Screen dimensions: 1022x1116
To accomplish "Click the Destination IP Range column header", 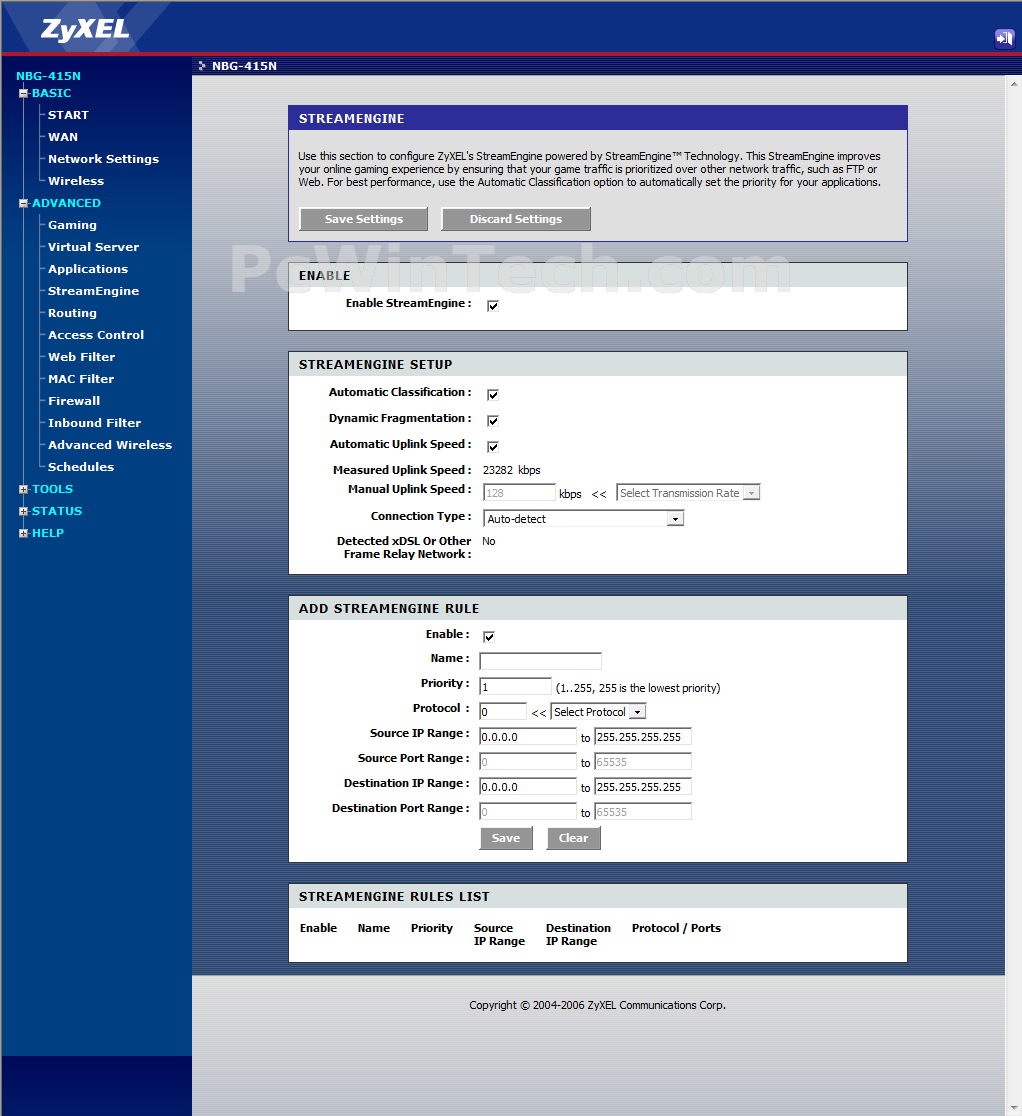I will [x=578, y=935].
